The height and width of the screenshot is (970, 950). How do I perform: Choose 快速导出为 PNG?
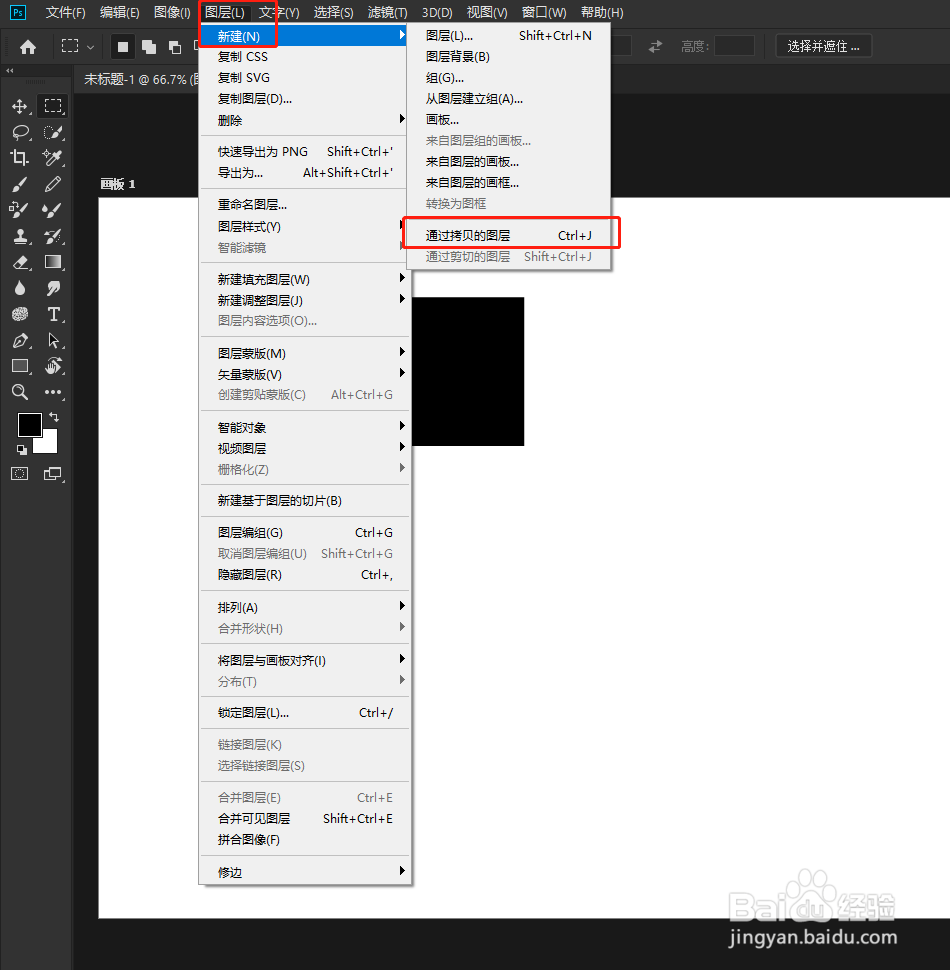(303, 151)
